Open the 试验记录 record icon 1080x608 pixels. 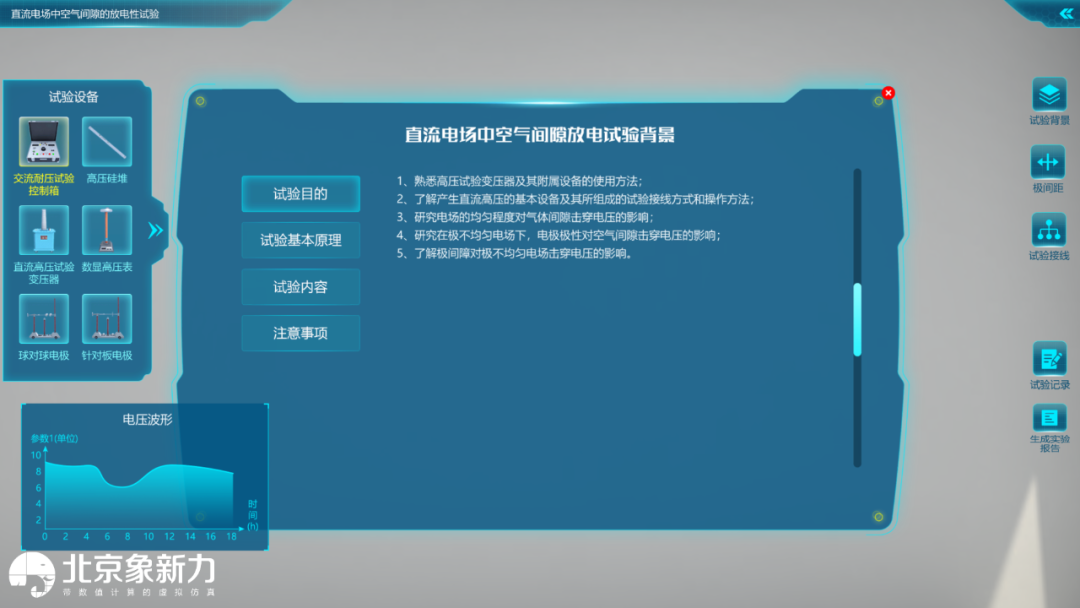point(1049,359)
